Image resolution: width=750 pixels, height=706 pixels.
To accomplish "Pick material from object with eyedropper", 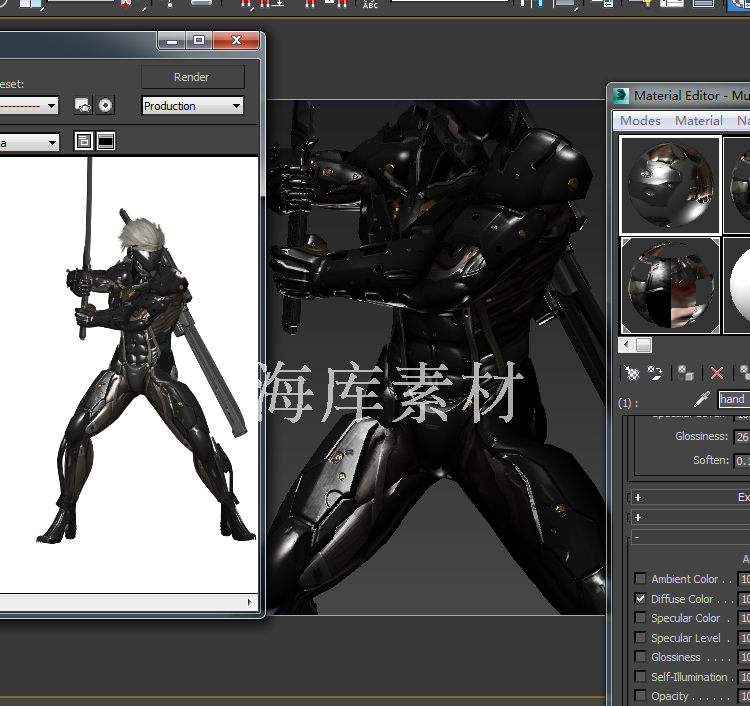I will [702, 399].
